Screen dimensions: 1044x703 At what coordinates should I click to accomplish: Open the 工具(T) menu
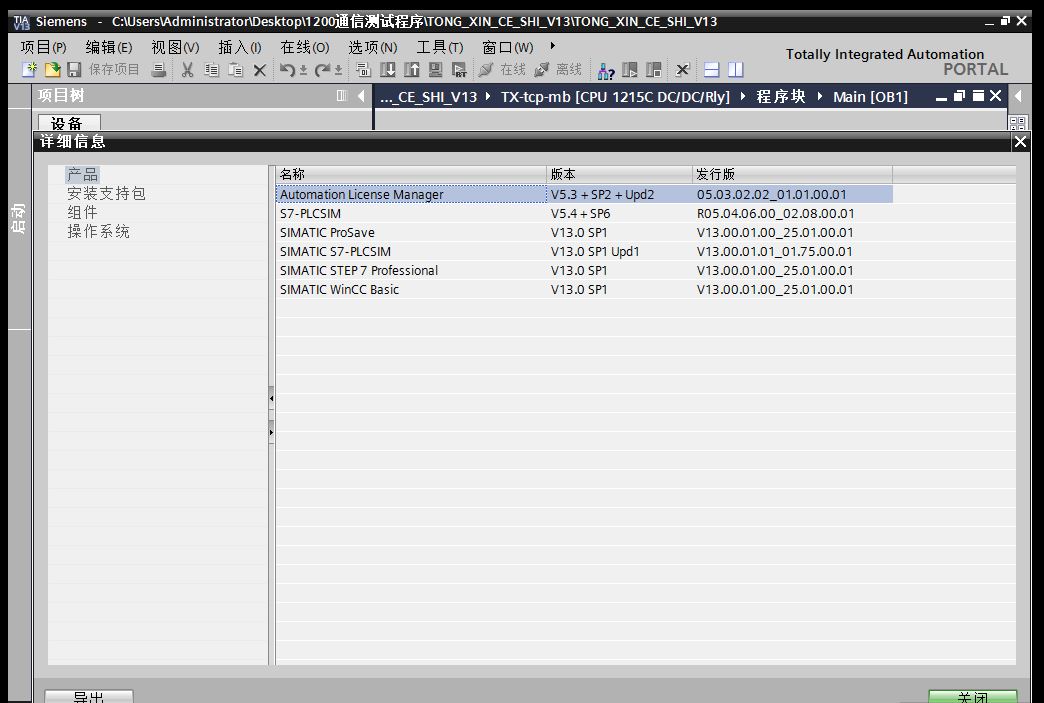[439, 47]
